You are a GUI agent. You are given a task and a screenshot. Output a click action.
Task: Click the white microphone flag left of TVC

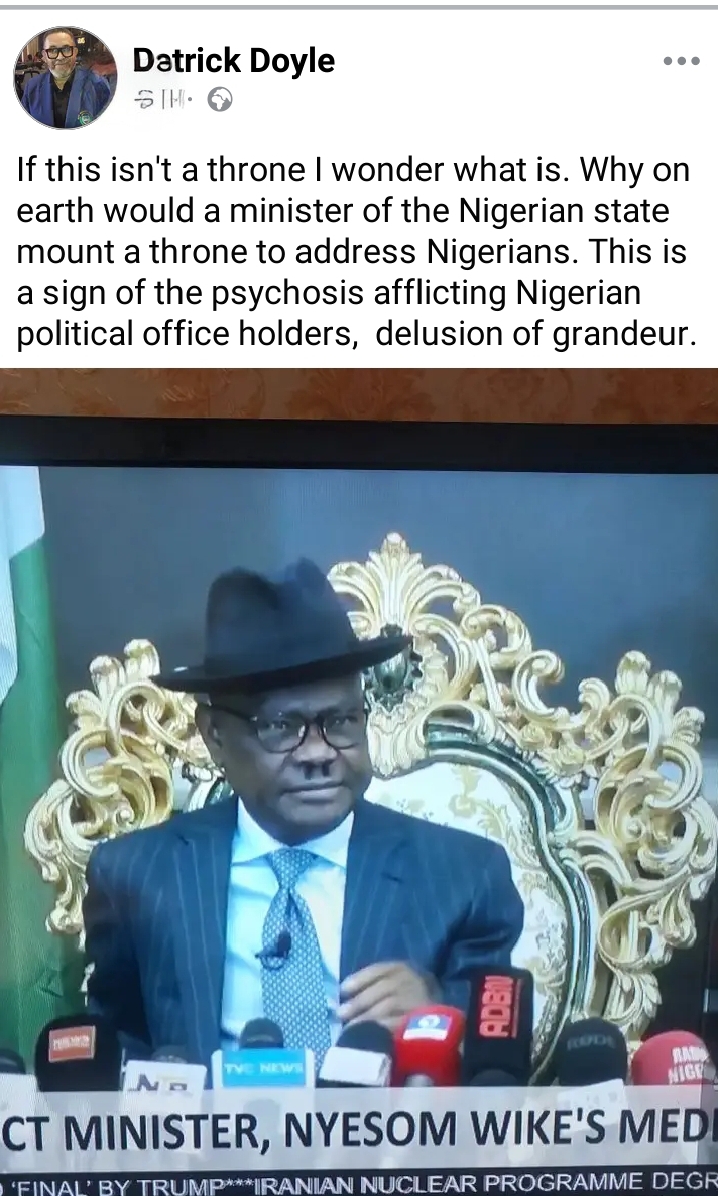tap(164, 1075)
